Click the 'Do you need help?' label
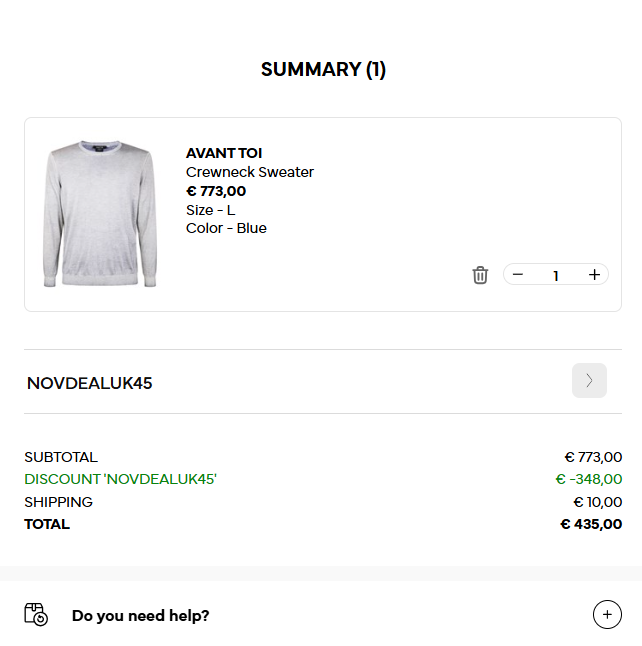This screenshot has width=642, height=646. (141, 616)
